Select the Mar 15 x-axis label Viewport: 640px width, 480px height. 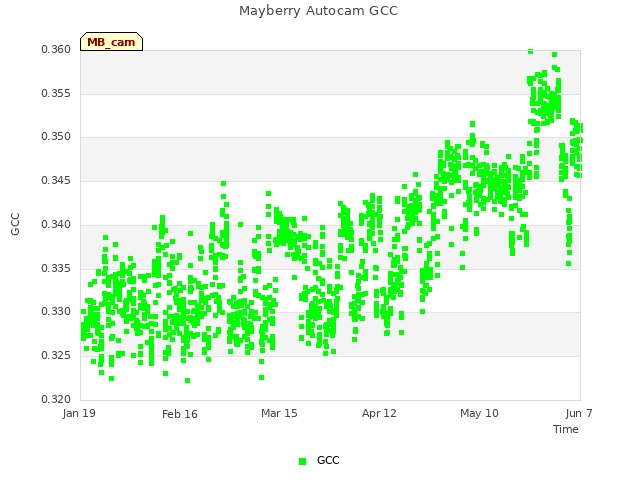(279, 413)
